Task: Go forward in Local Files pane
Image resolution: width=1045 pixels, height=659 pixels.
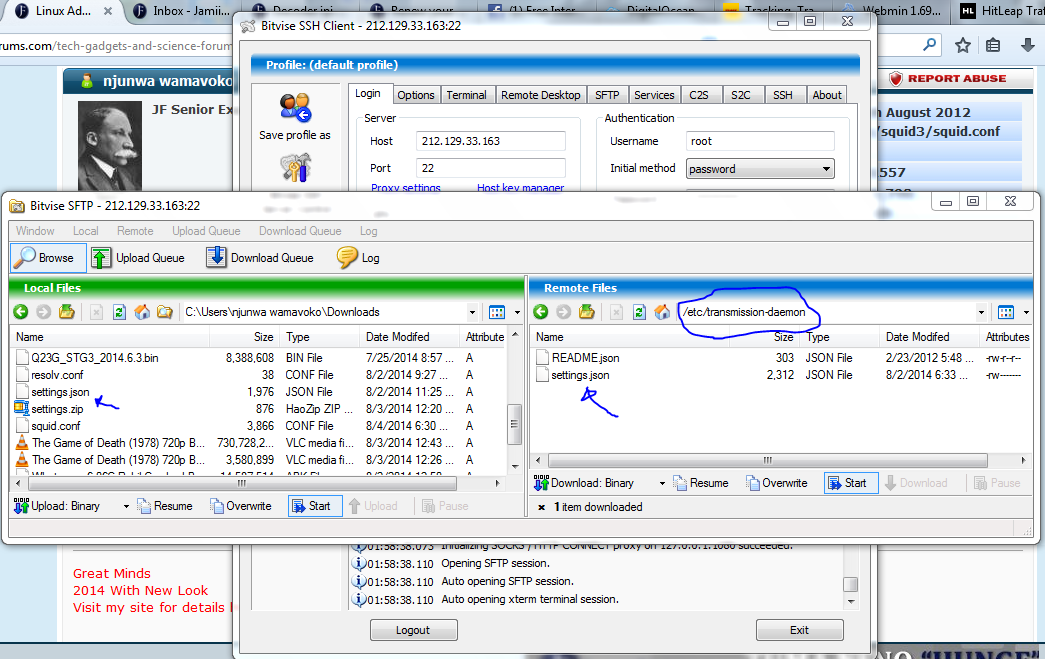Action: click(x=43, y=312)
